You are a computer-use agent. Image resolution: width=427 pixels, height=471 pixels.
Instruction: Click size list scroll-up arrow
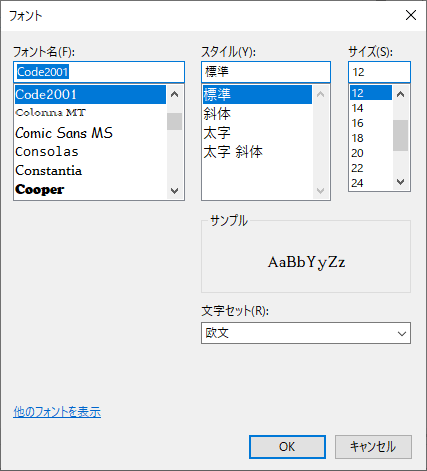[401, 94]
